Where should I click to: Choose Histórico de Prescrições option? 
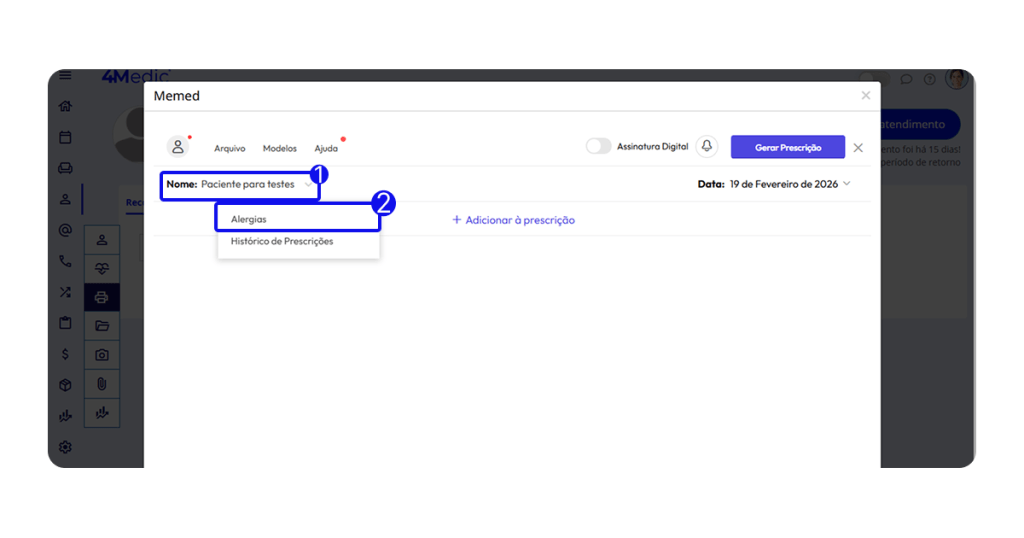tap(282, 241)
